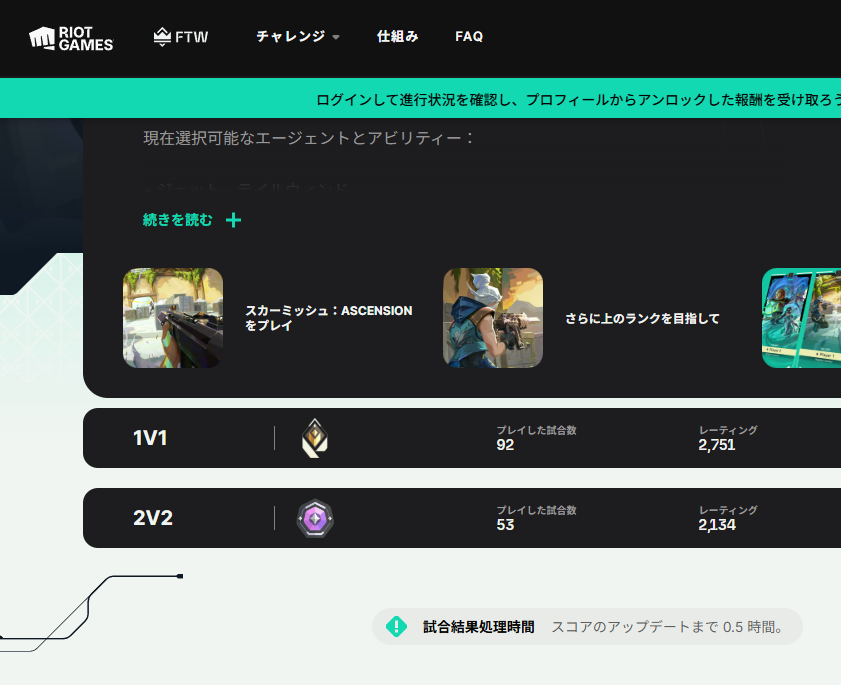The image size is (841, 685).
Task: Click the 2V2 レーティング label
Action: (728, 510)
